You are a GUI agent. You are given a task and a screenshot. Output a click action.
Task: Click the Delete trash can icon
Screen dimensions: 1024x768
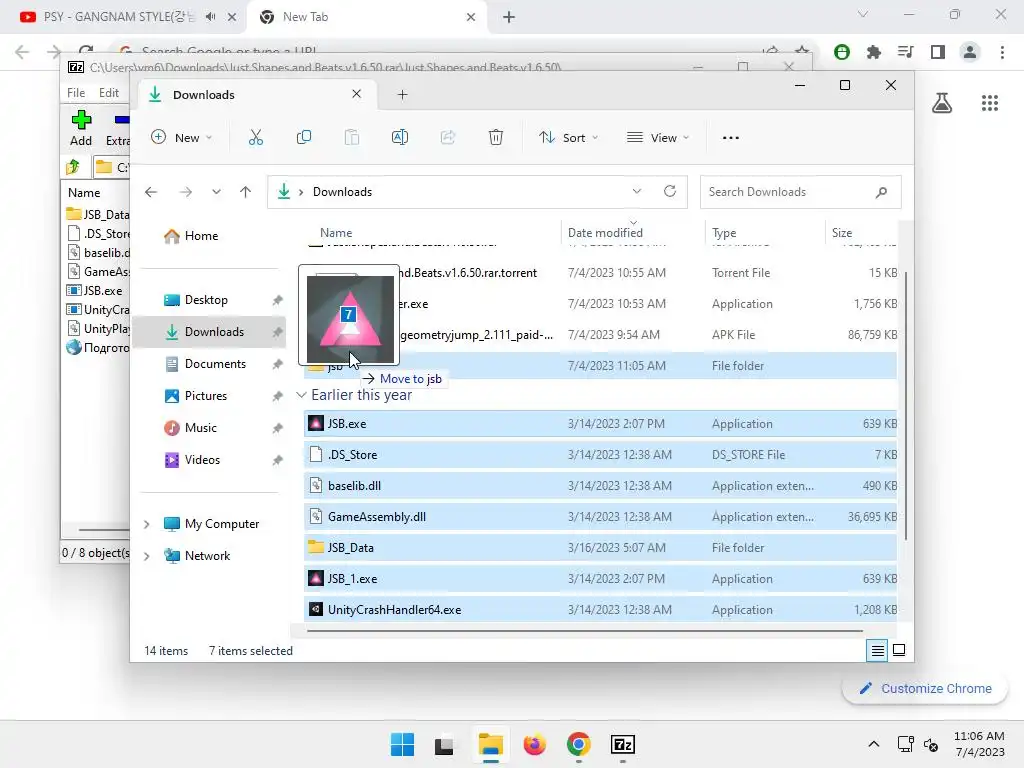click(x=496, y=137)
